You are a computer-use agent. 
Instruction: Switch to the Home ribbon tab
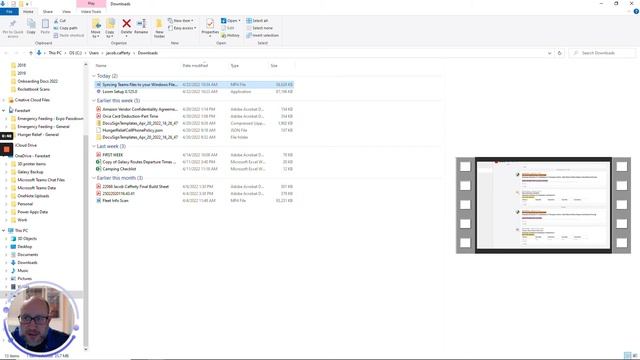click(28, 12)
